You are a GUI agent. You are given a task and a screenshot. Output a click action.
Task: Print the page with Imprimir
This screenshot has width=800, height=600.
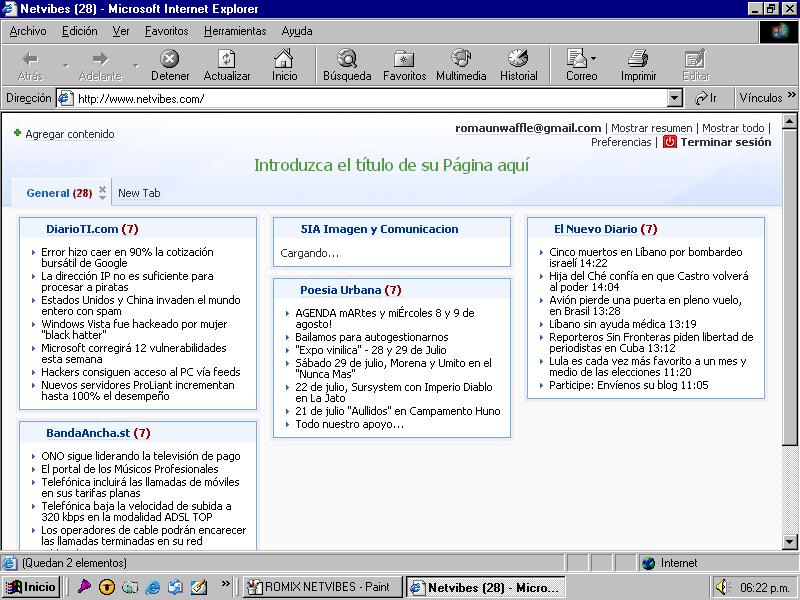pyautogui.click(x=638, y=65)
